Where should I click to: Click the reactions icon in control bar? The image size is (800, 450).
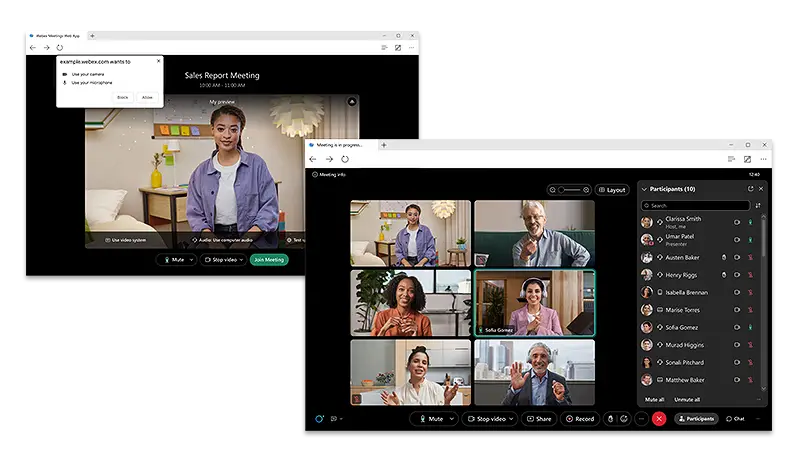tap(623, 419)
